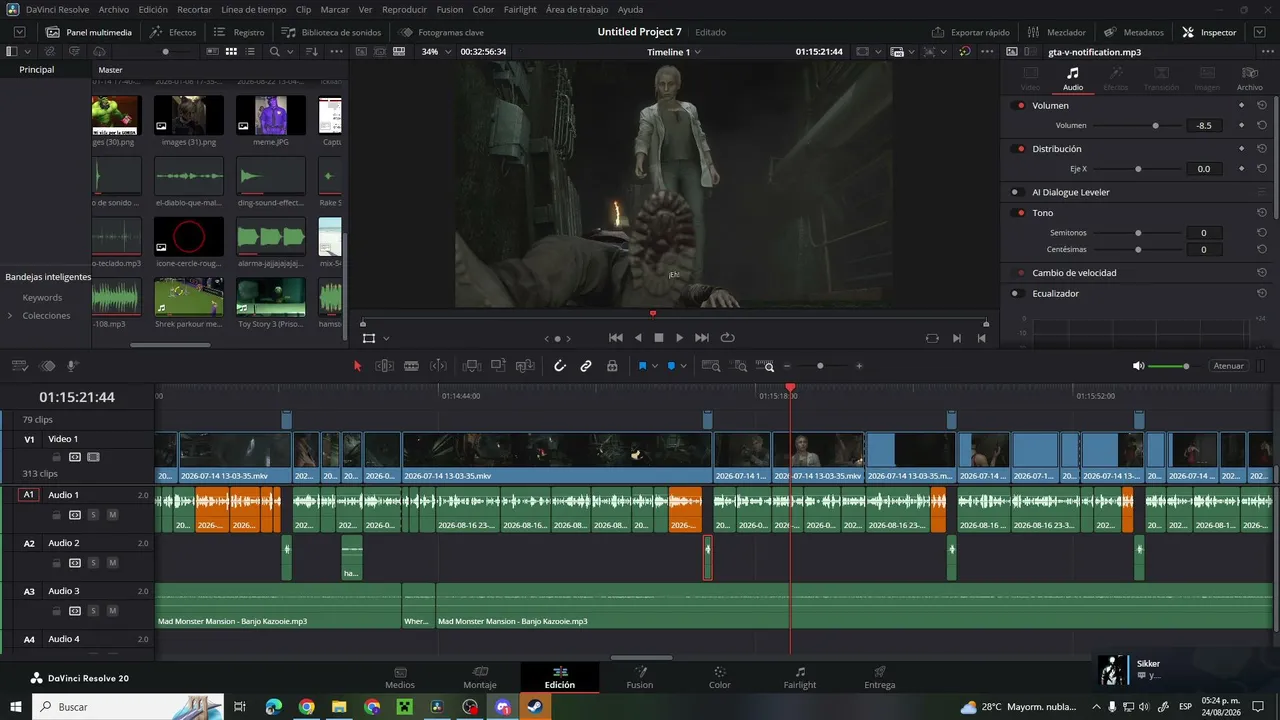Toggle the Panel multimedia button
The width and height of the screenshot is (1280, 720).
pos(88,32)
